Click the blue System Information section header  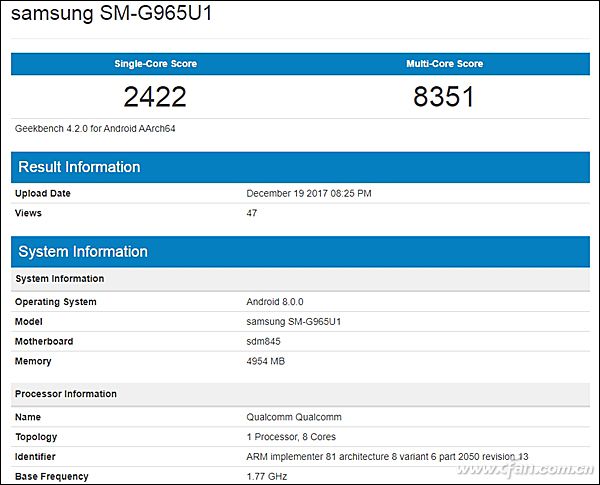(x=300, y=252)
